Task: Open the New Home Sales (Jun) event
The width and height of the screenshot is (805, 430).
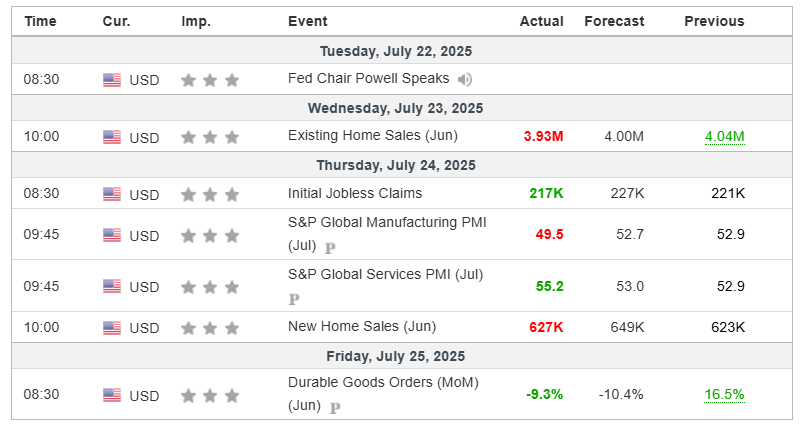Action: (x=362, y=326)
